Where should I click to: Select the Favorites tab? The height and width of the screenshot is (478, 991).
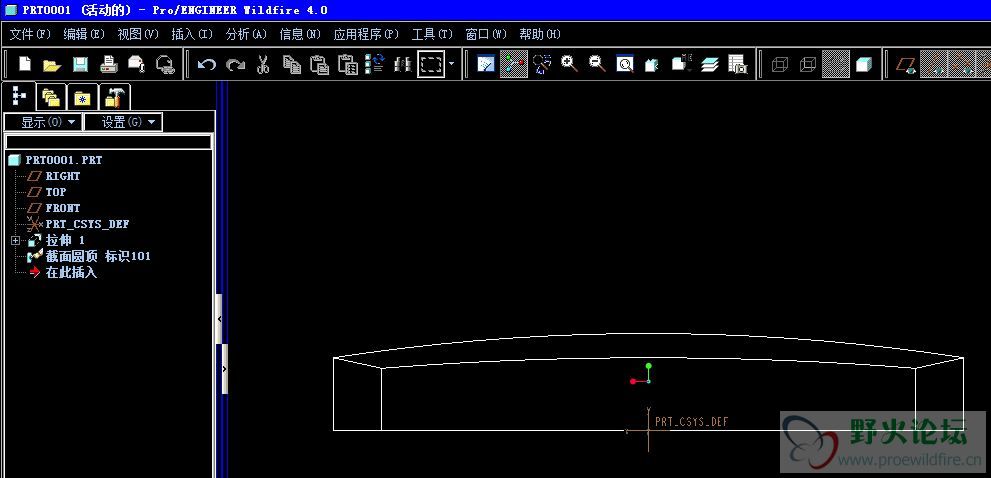pos(82,97)
